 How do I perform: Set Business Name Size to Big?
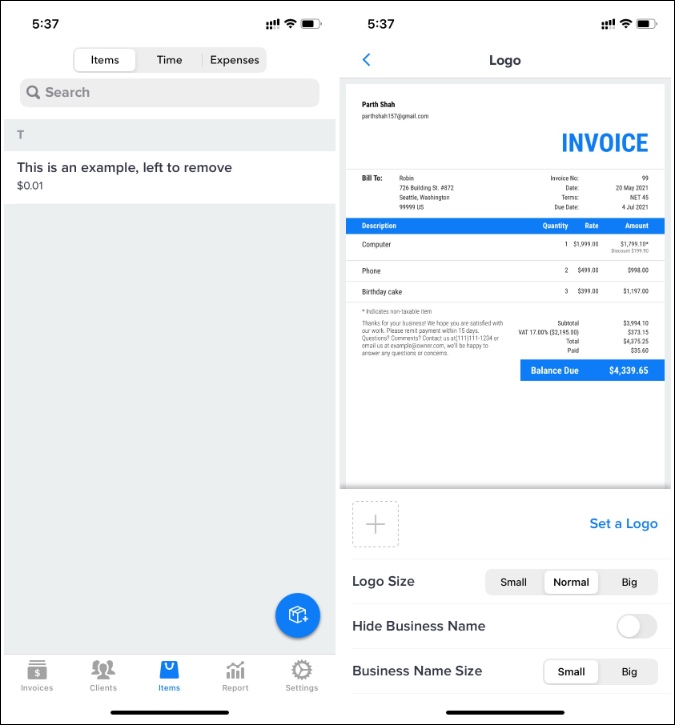(x=629, y=672)
